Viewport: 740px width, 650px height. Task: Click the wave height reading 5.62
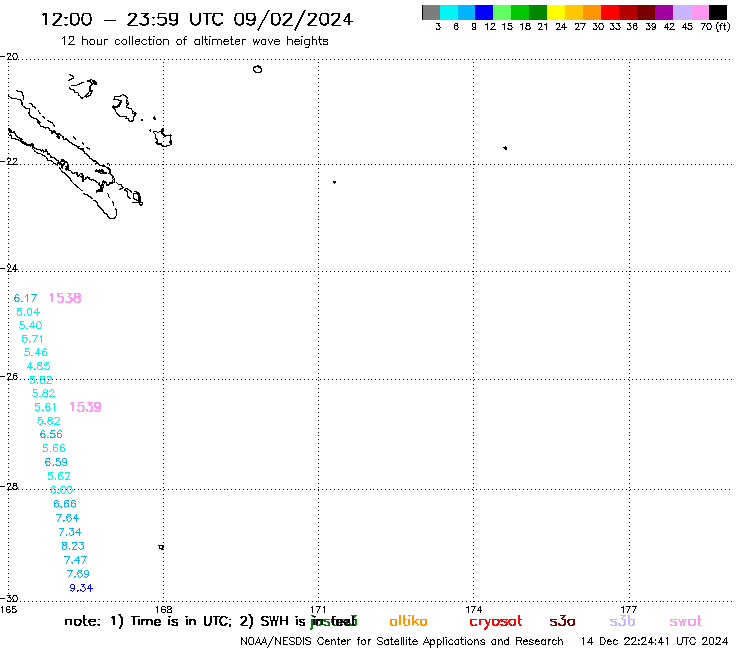(x=59, y=476)
